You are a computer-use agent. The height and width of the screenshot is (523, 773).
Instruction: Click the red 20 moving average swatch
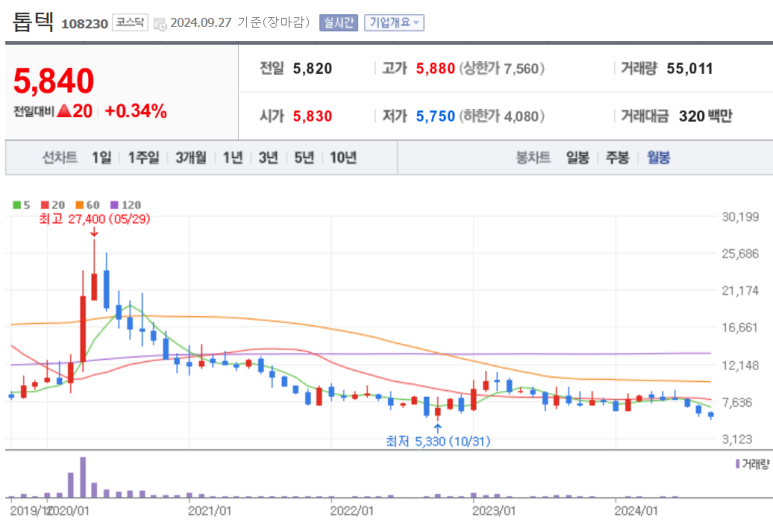[45, 205]
